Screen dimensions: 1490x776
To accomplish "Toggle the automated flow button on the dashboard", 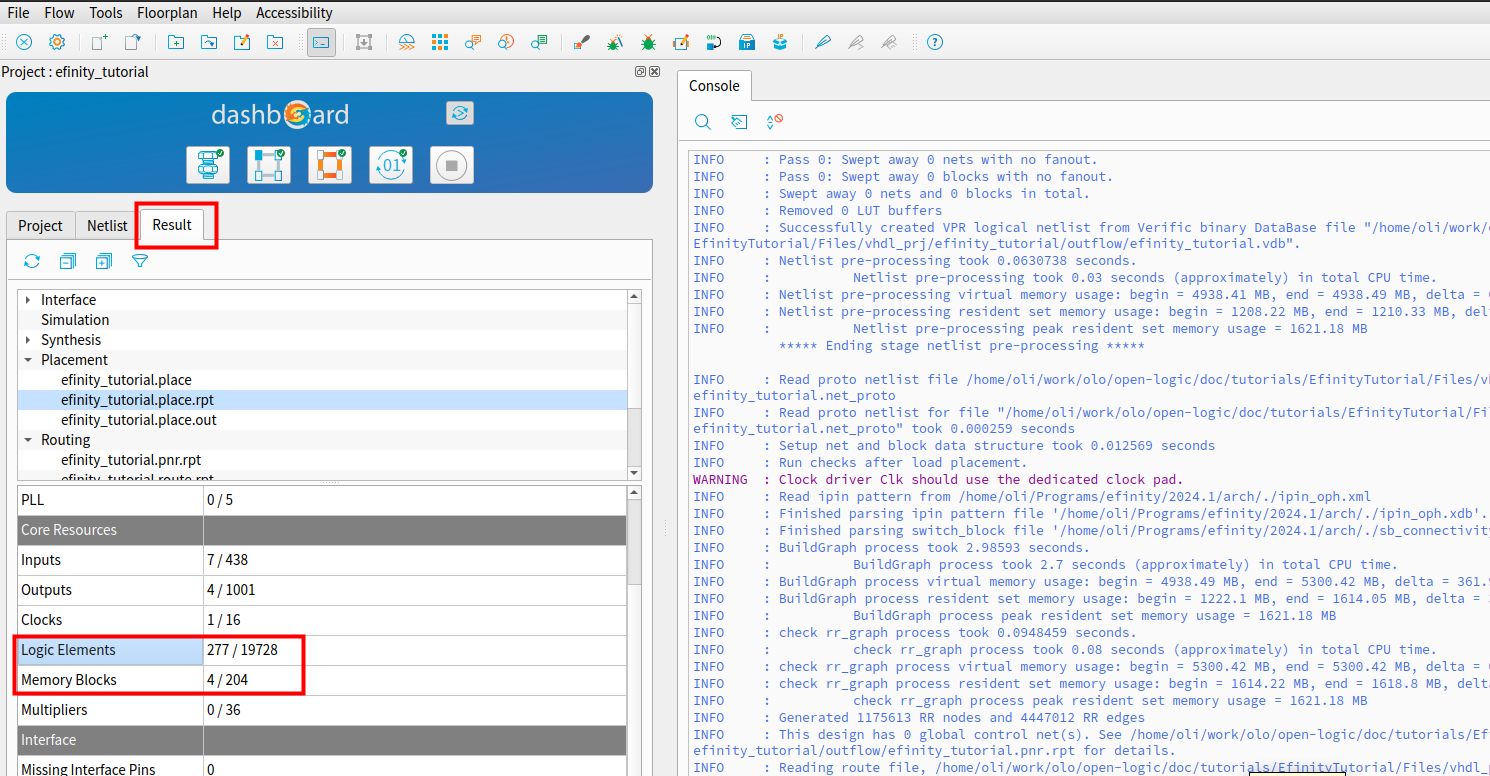I will point(460,113).
